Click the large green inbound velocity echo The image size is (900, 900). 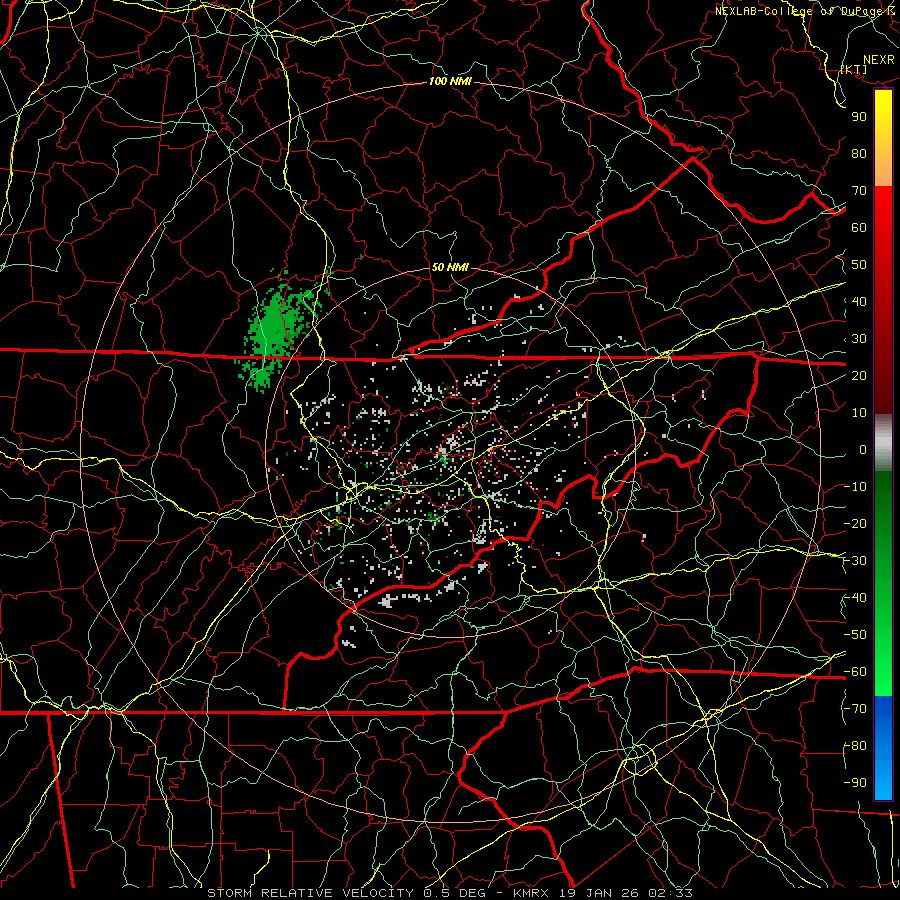[x=276, y=330]
